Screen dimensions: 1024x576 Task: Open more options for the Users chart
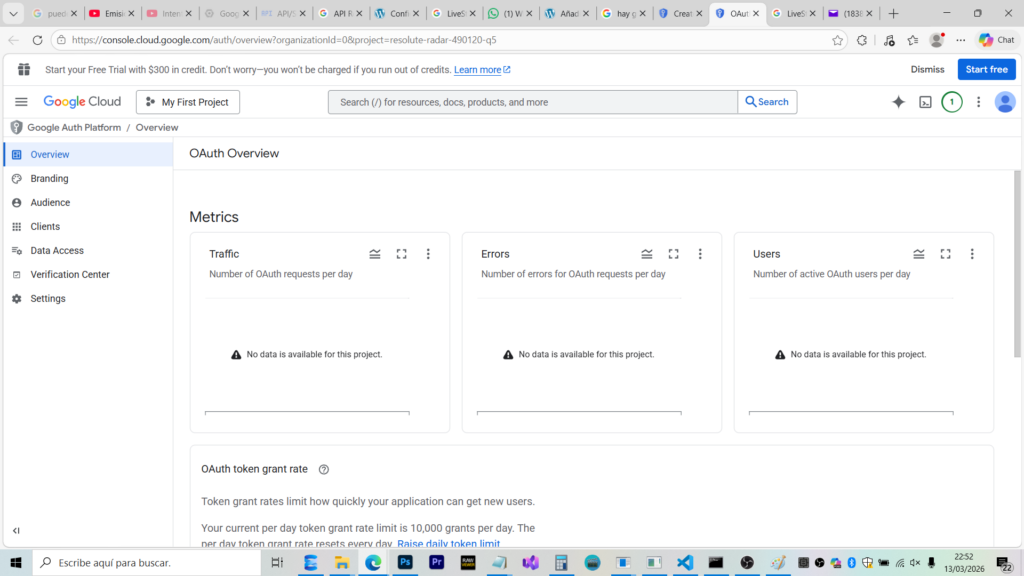tap(972, 254)
